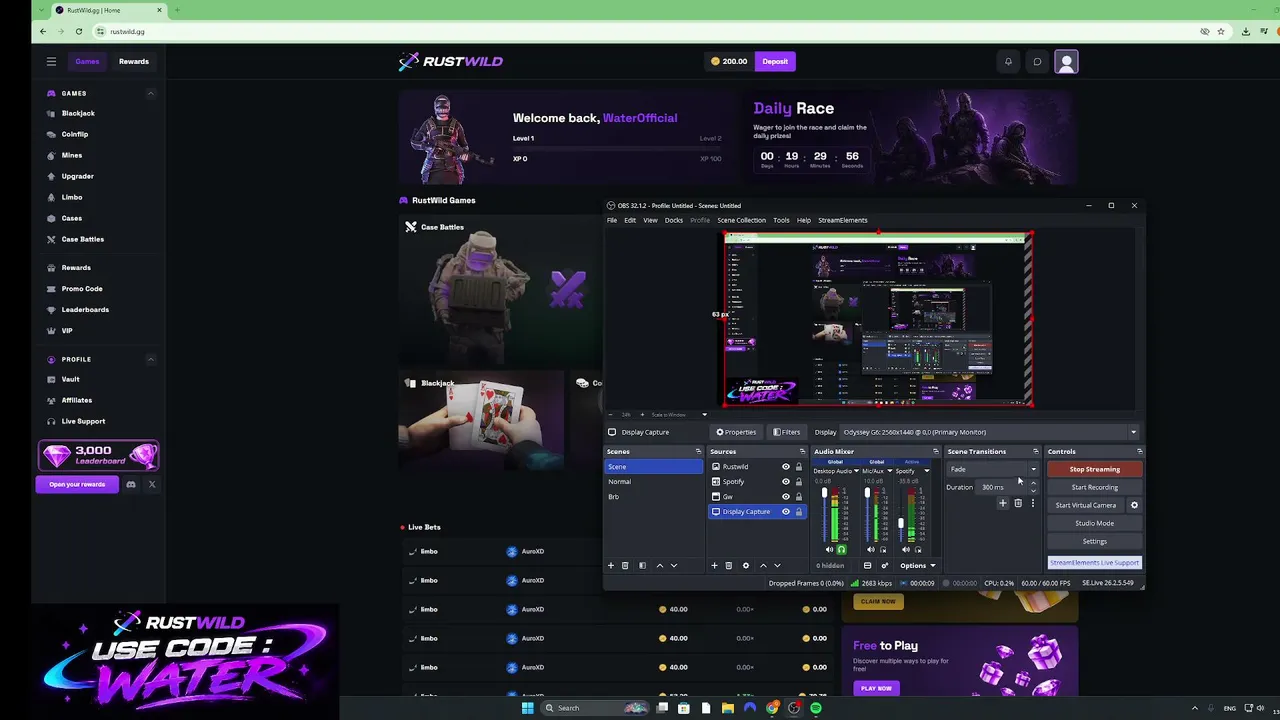Viewport: 1280px width, 720px height.
Task: Open the Scene Collection menu
Action: pos(741,220)
